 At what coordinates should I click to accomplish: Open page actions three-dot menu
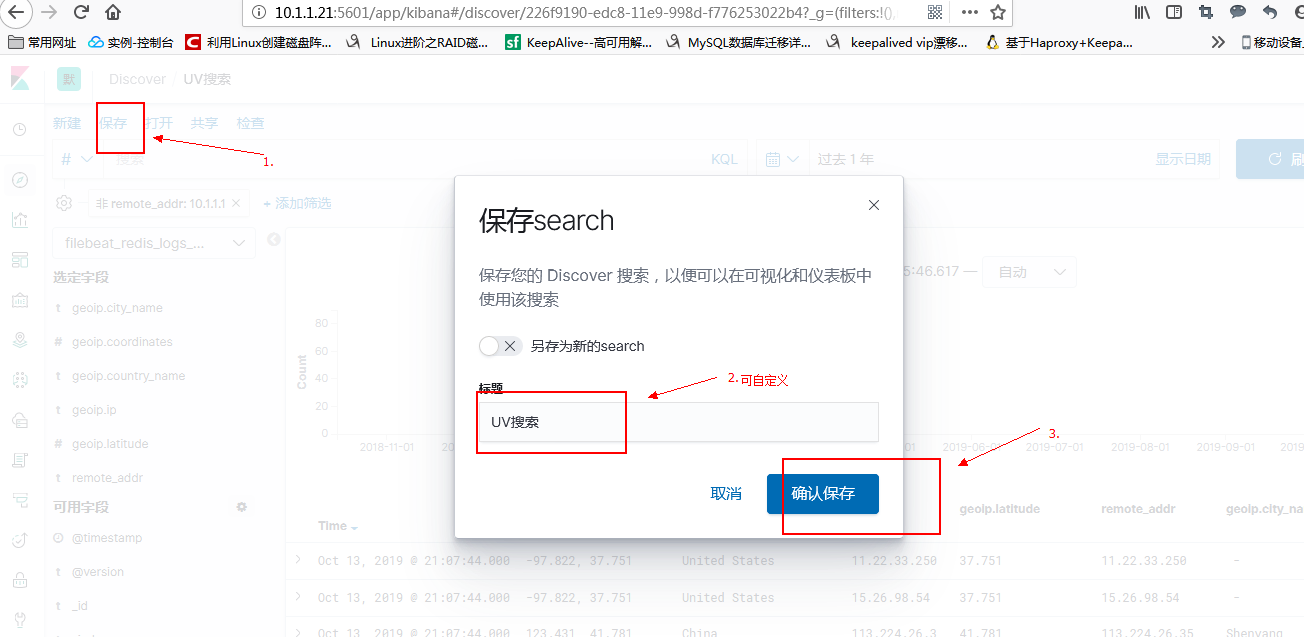click(x=969, y=13)
